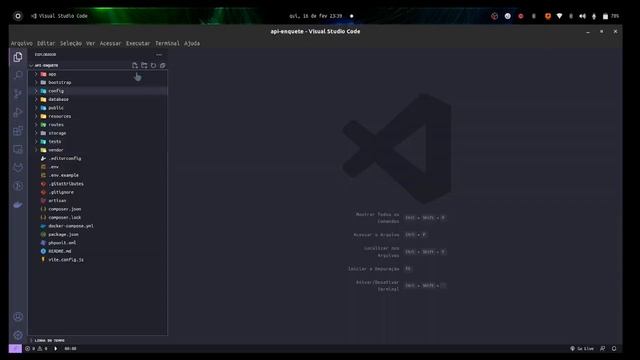This screenshot has height=360, width=640.
Task: Expand the database folder
Action: [x=98, y=100]
